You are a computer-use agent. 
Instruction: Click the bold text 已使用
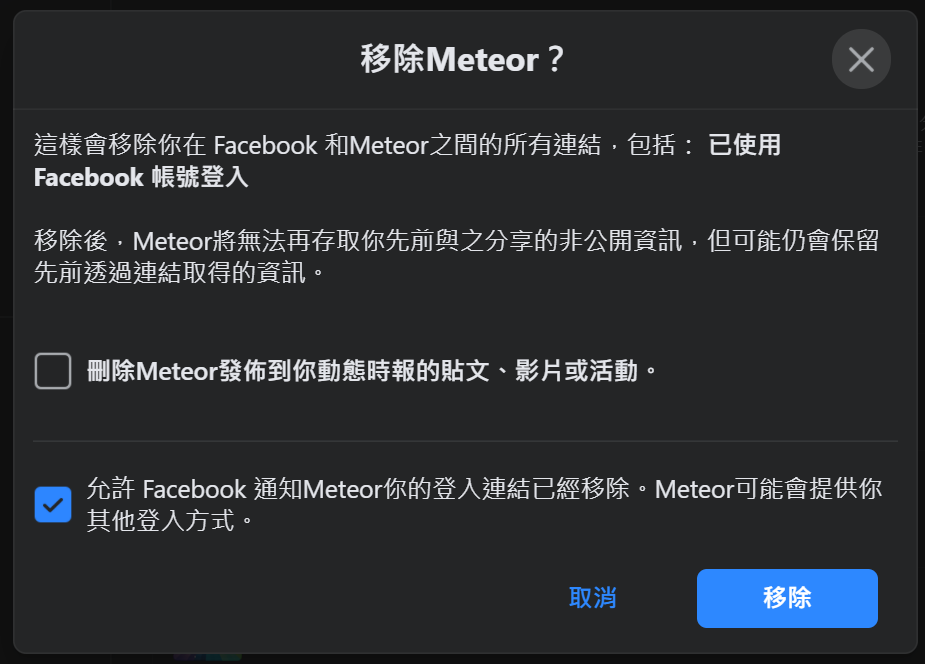pos(744,144)
